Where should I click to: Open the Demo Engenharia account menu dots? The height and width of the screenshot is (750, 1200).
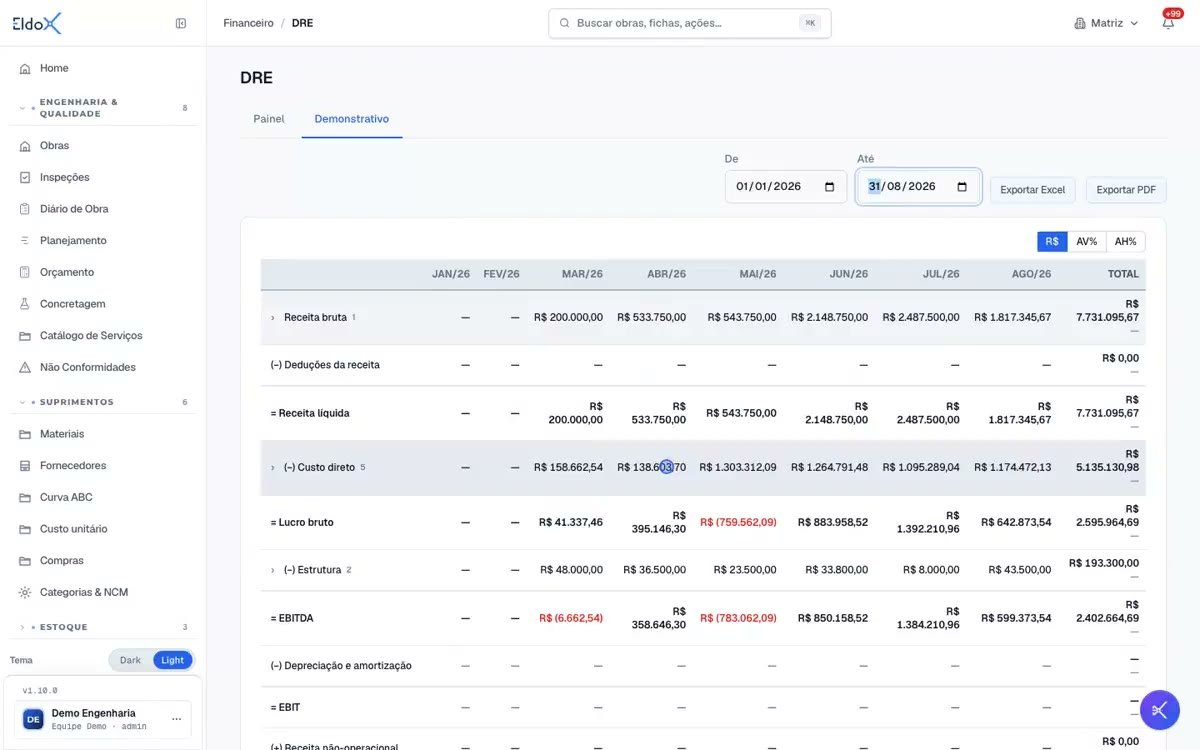[177, 719]
